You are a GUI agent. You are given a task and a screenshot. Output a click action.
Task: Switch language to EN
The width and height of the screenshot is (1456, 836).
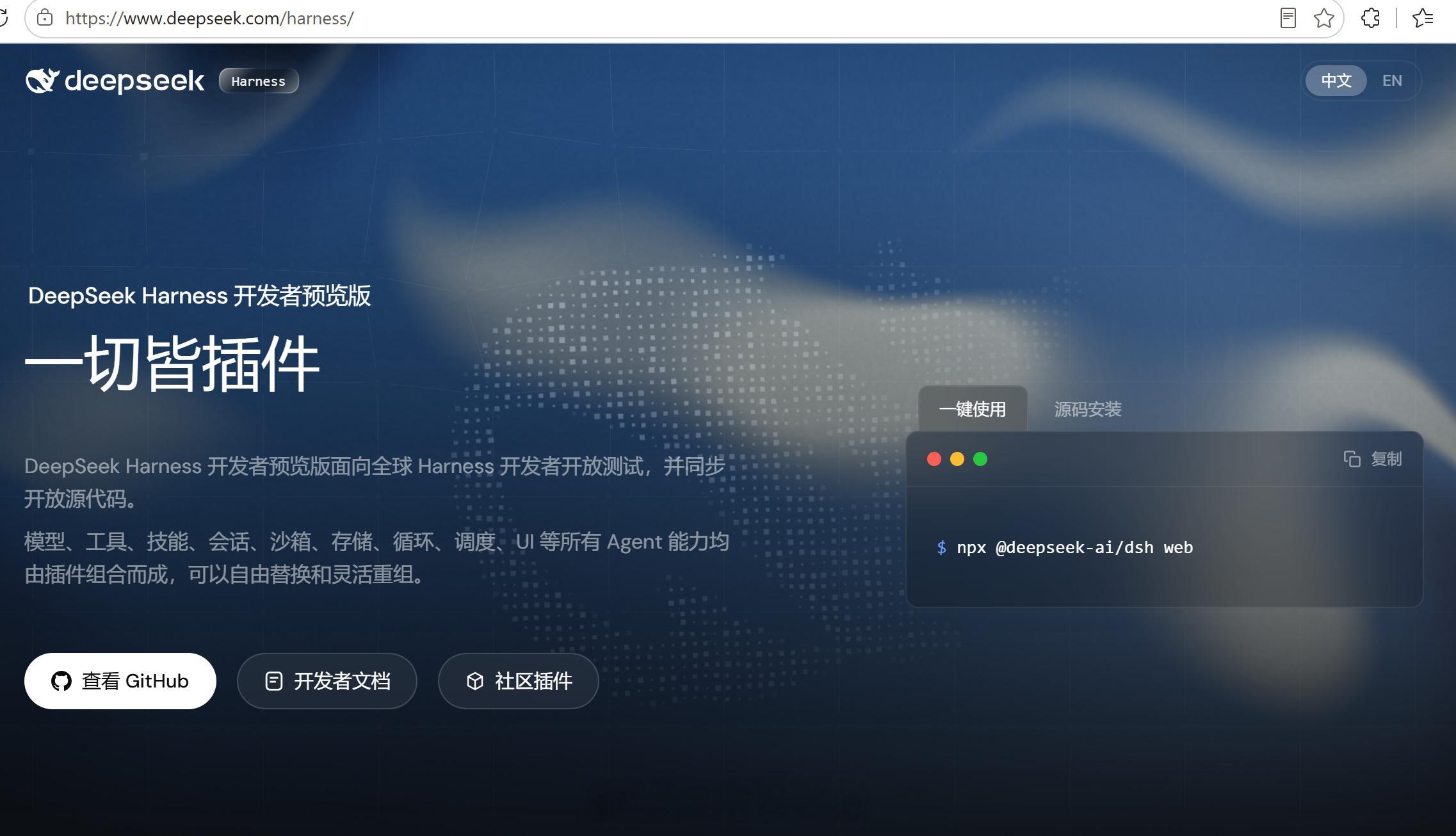tap(1392, 81)
